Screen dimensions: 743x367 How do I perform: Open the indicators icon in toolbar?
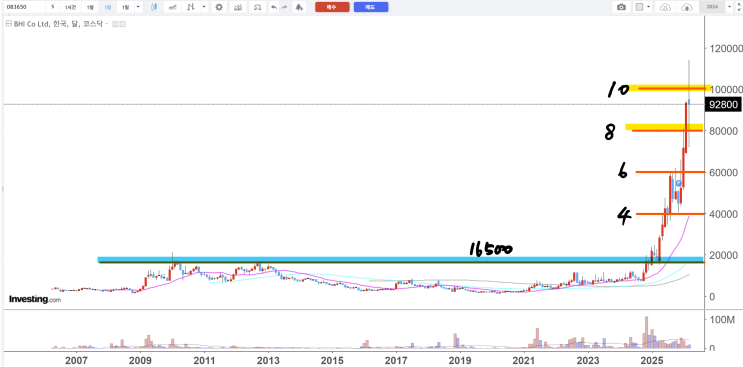tap(238, 7)
